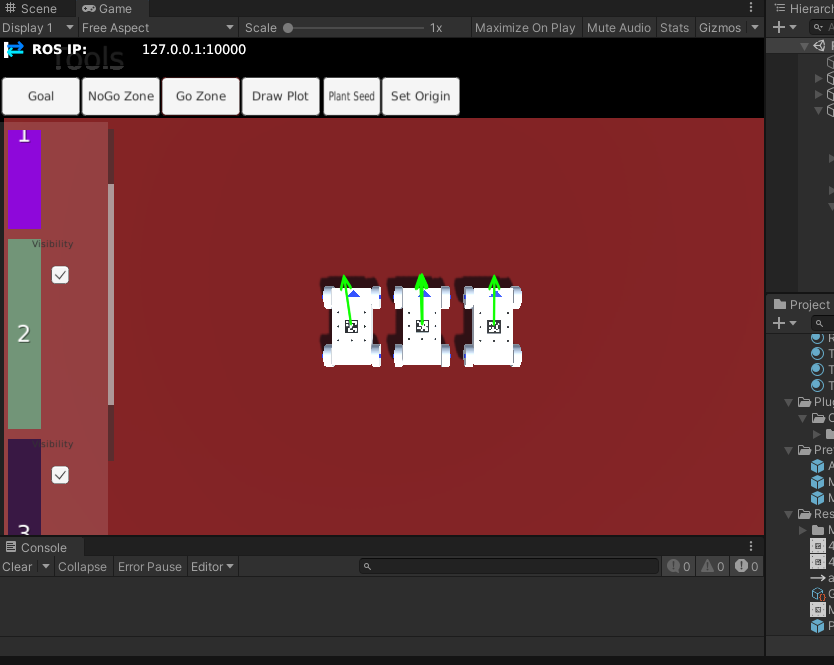The image size is (834, 665).
Task: Toggle the Console error count icon
Action: [746, 567]
